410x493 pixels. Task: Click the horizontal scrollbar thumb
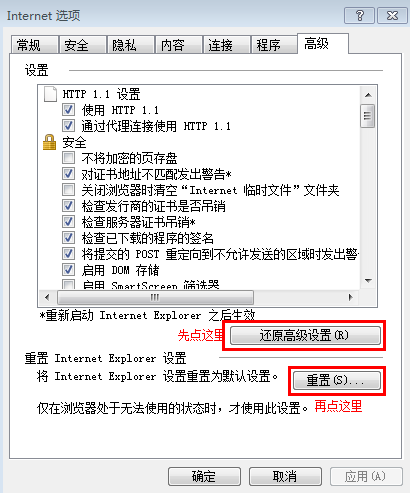coord(155,297)
